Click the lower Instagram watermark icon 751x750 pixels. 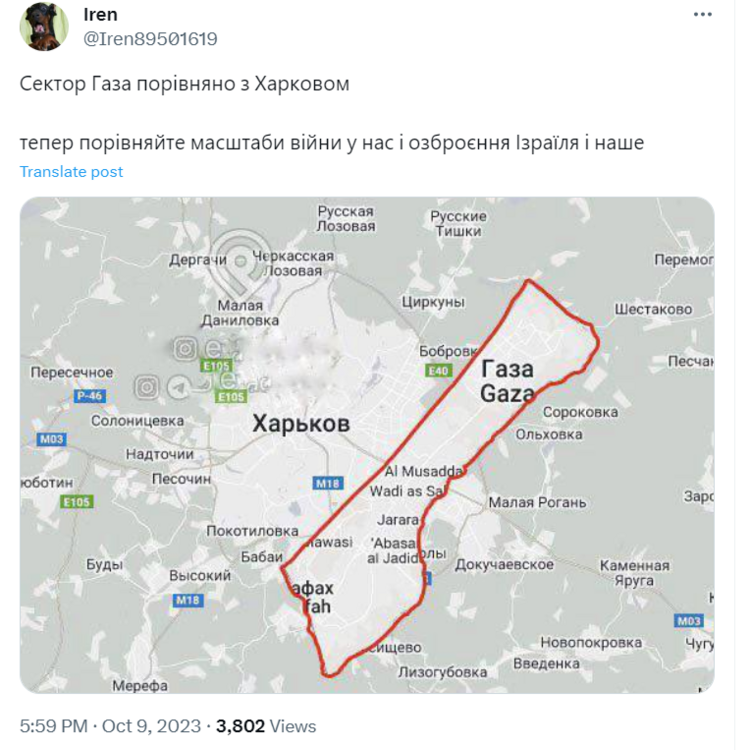(x=147, y=385)
